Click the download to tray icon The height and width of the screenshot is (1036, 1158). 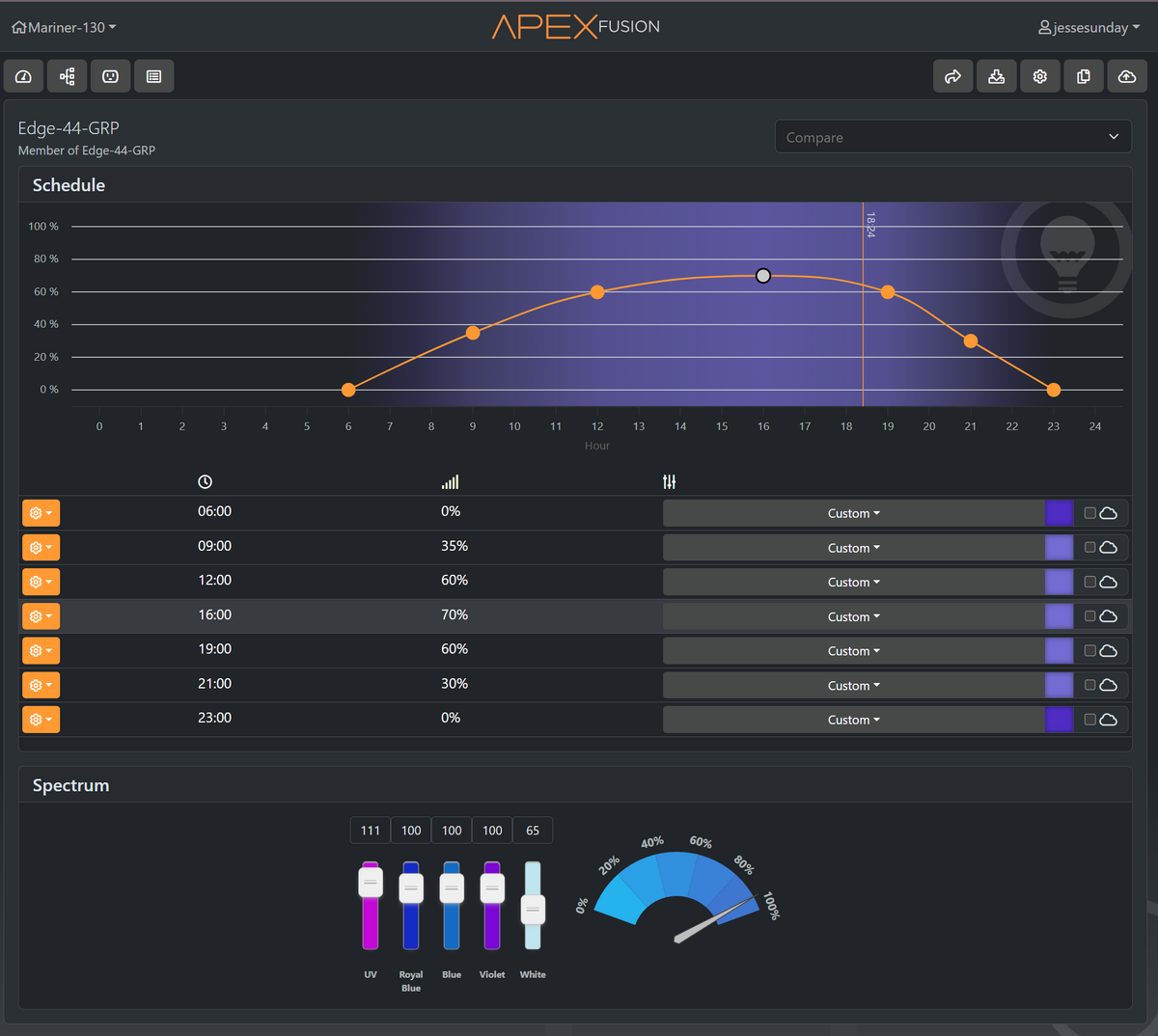click(997, 76)
